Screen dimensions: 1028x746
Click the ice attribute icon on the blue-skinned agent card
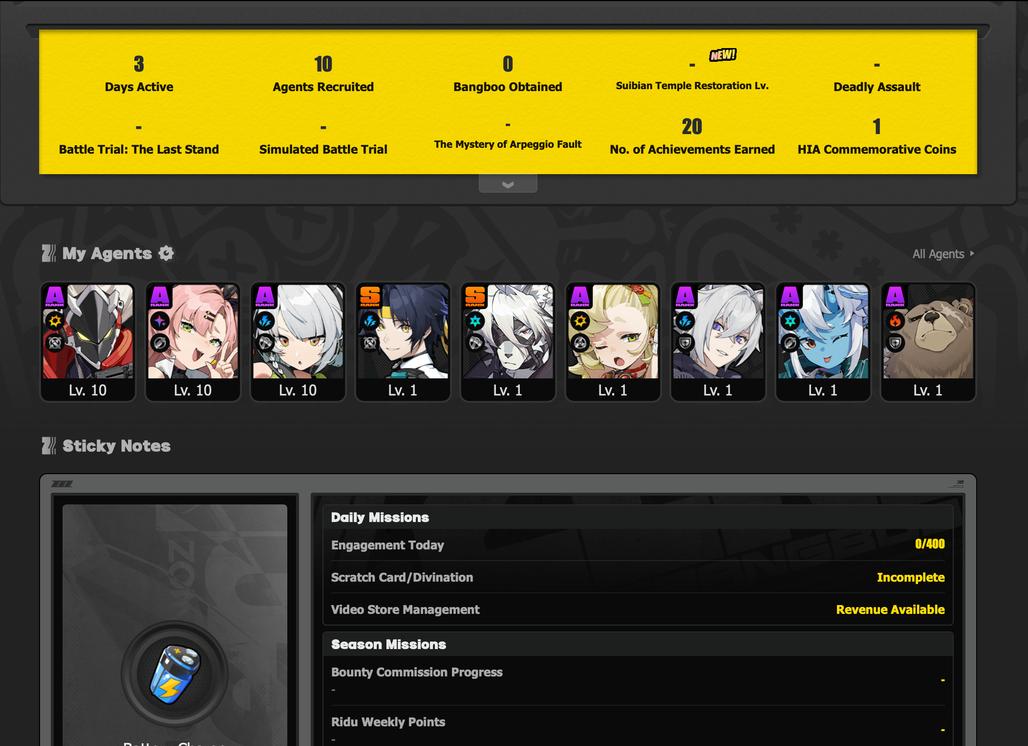pos(789,321)
